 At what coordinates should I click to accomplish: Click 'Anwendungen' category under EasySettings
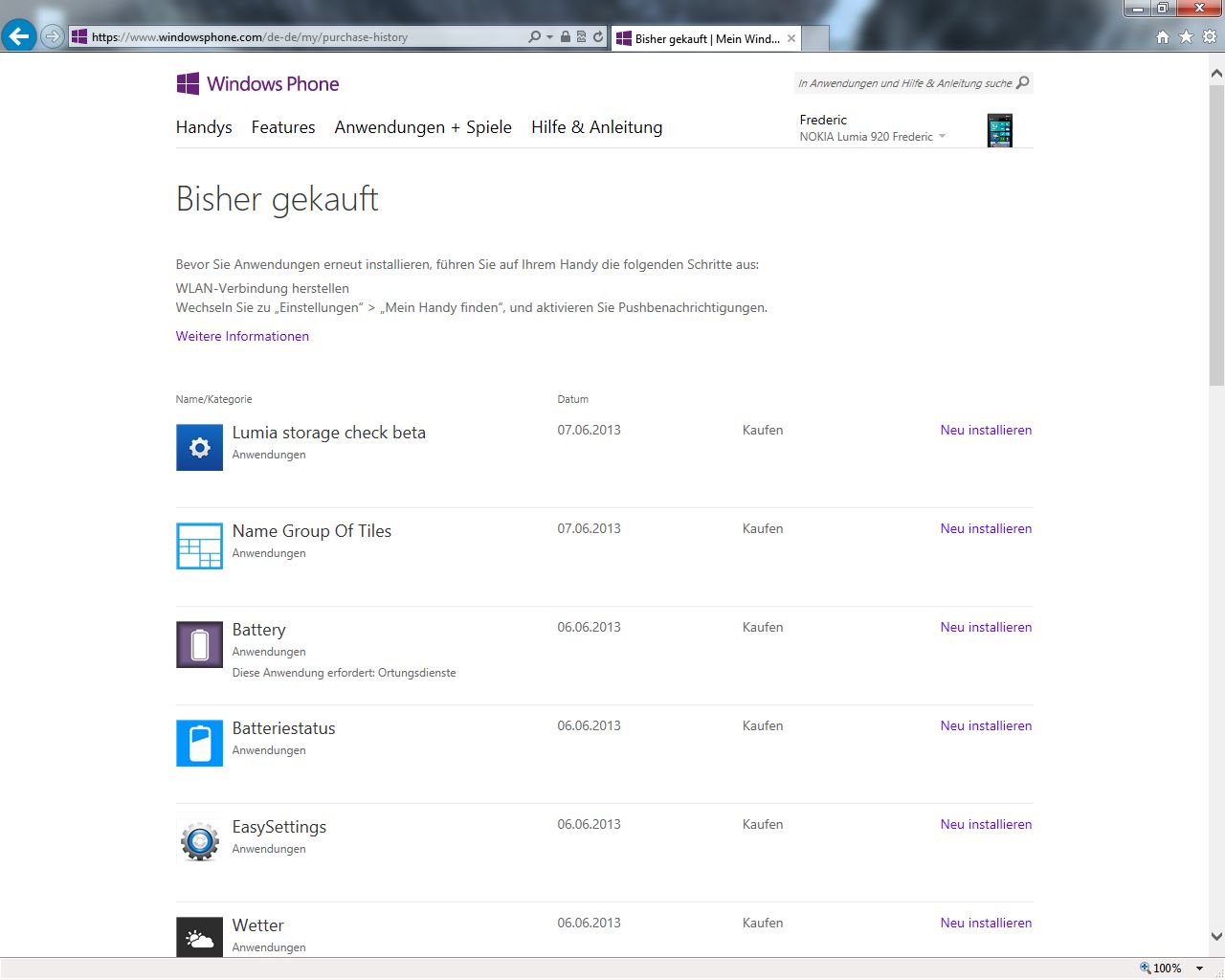(269, 849)
